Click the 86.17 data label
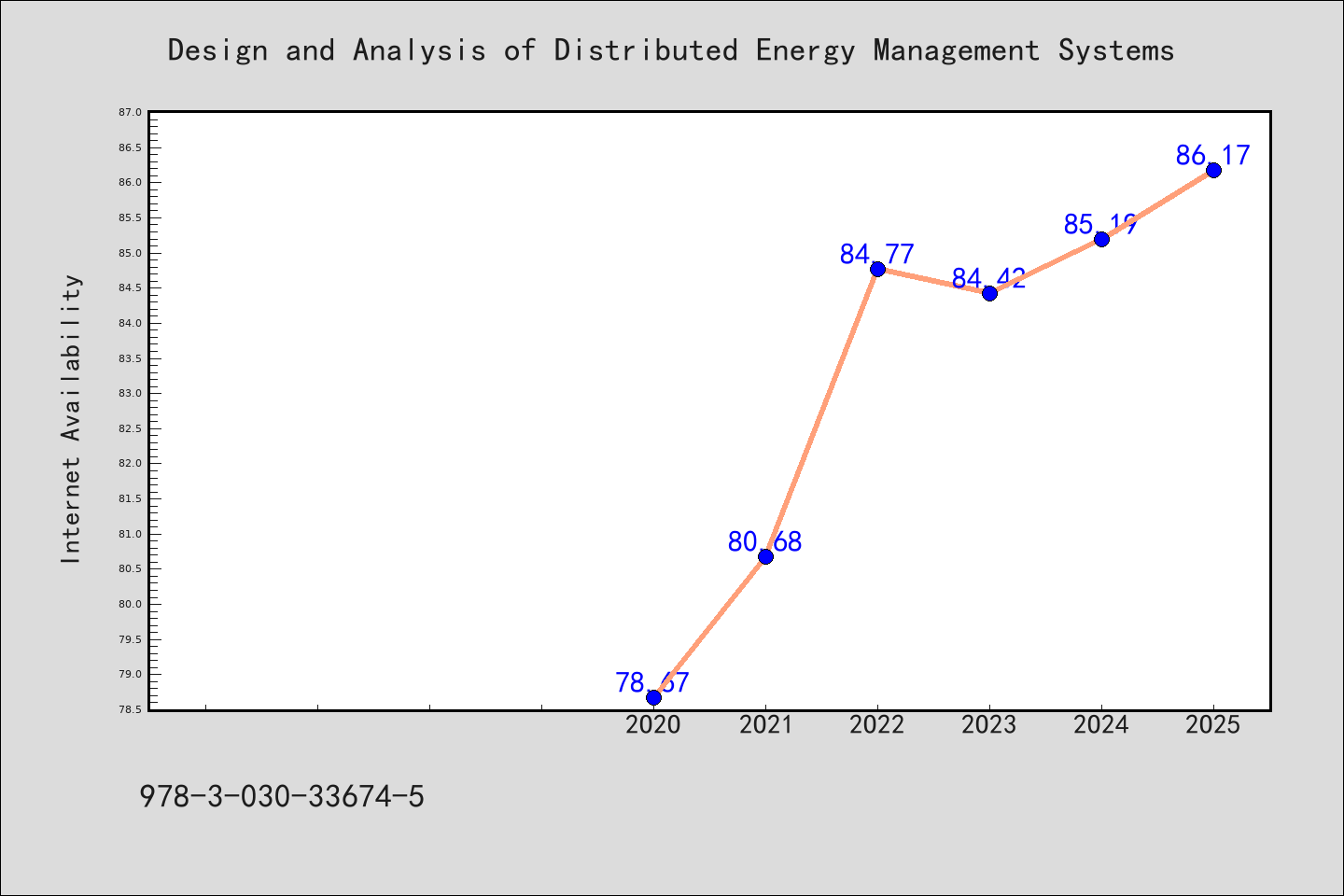Image resolution: width=1344 pixels, height=896 pixels. pyautogui.click(x=1212, y=155)
